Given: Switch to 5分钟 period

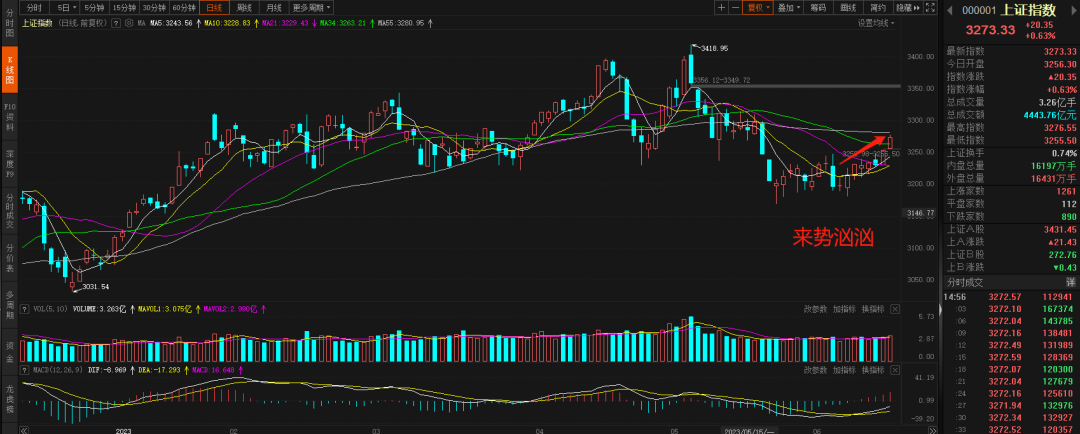Looking at the screenshot, I should pyautogui.click(x=94, y=8).
